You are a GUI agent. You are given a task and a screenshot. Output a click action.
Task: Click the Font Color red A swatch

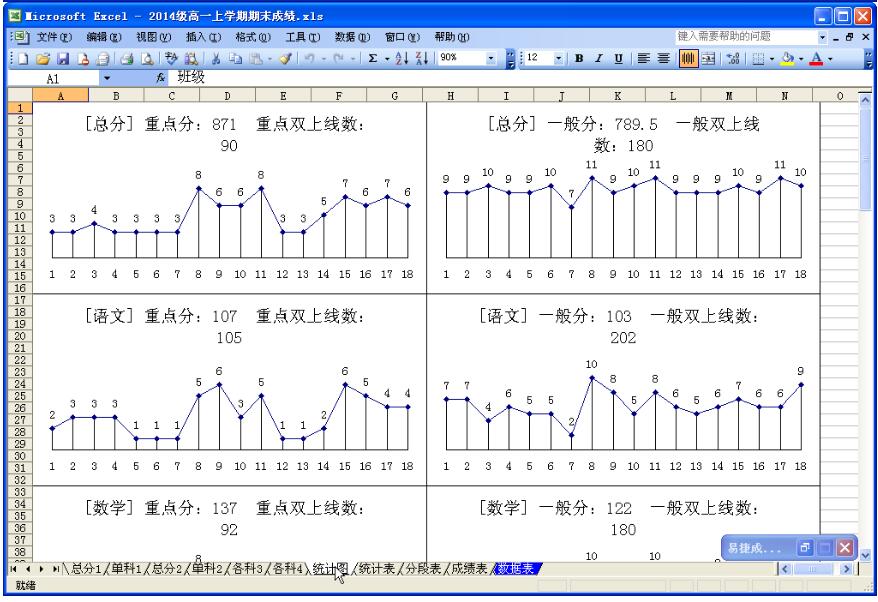click(817, 58)
